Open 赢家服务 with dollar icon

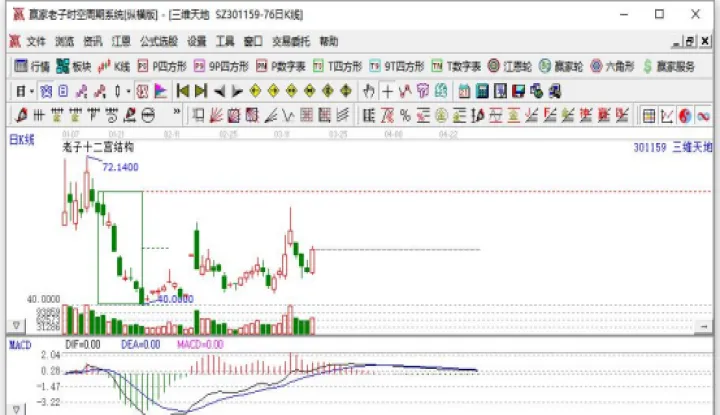(669, 67)
